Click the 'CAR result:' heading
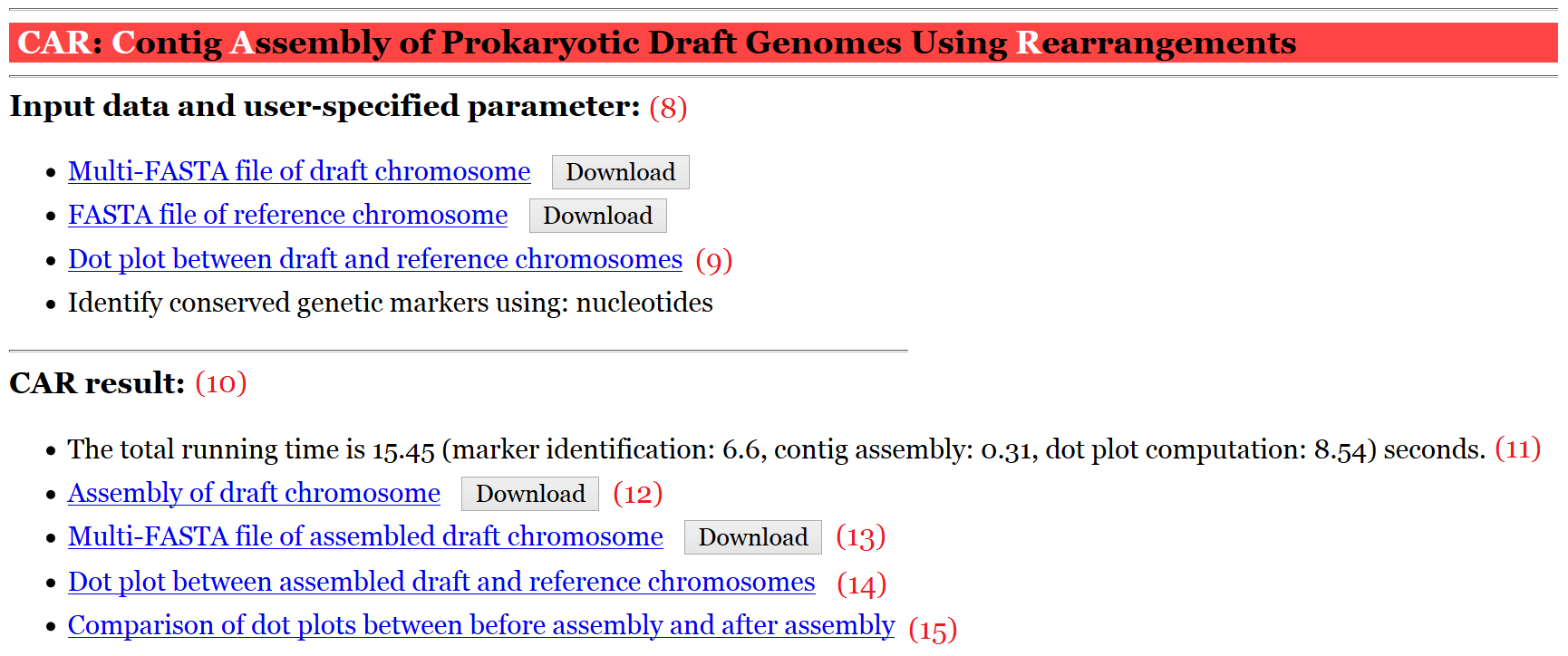Image resolution: width=1568 pixels, height=656 pixels. pyautogui.click(x=97, y=383)
